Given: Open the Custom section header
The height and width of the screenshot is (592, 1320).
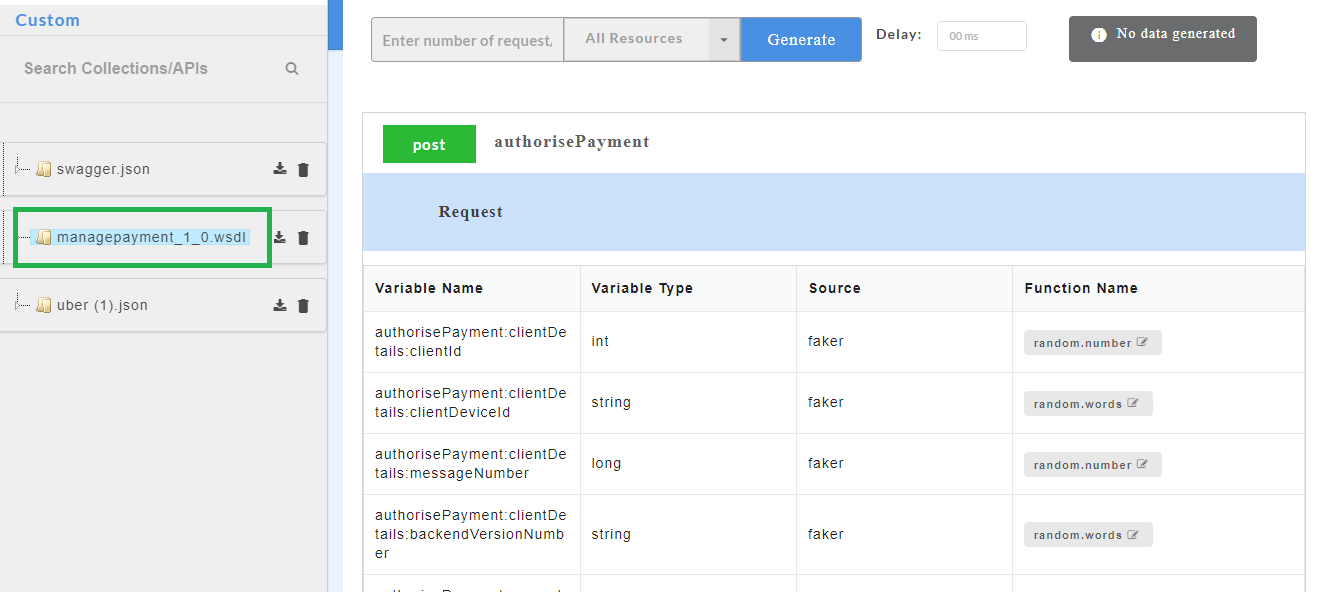Looking at the screenshot, I should 48,20.
